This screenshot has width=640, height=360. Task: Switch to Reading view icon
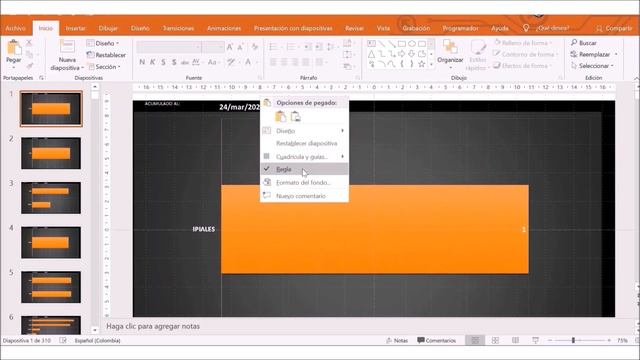[516, 340]
